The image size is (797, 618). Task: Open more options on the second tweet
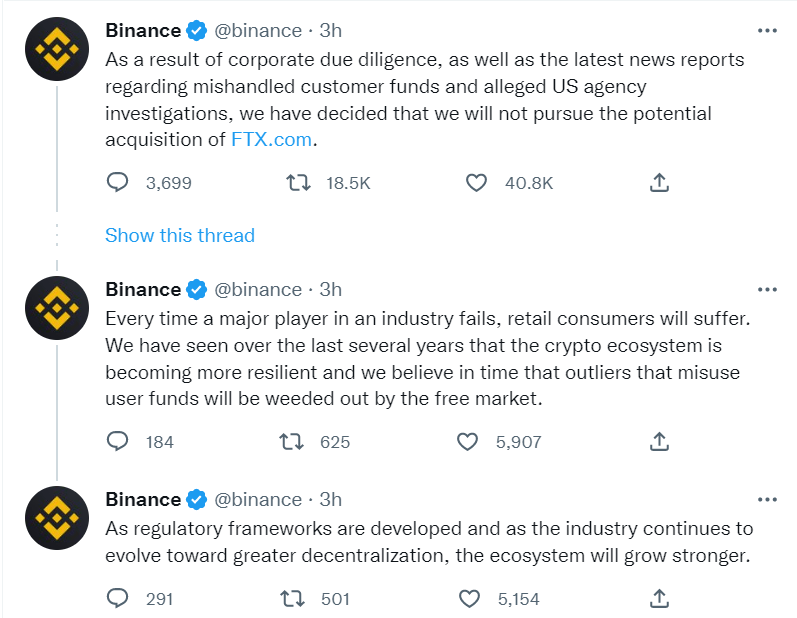[x=767, y=290]
